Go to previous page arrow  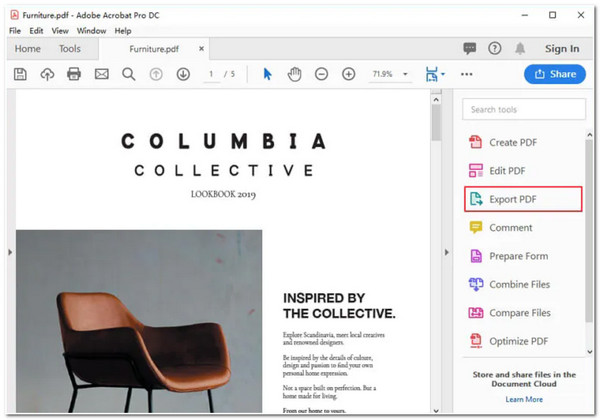[x=156, y=74]
